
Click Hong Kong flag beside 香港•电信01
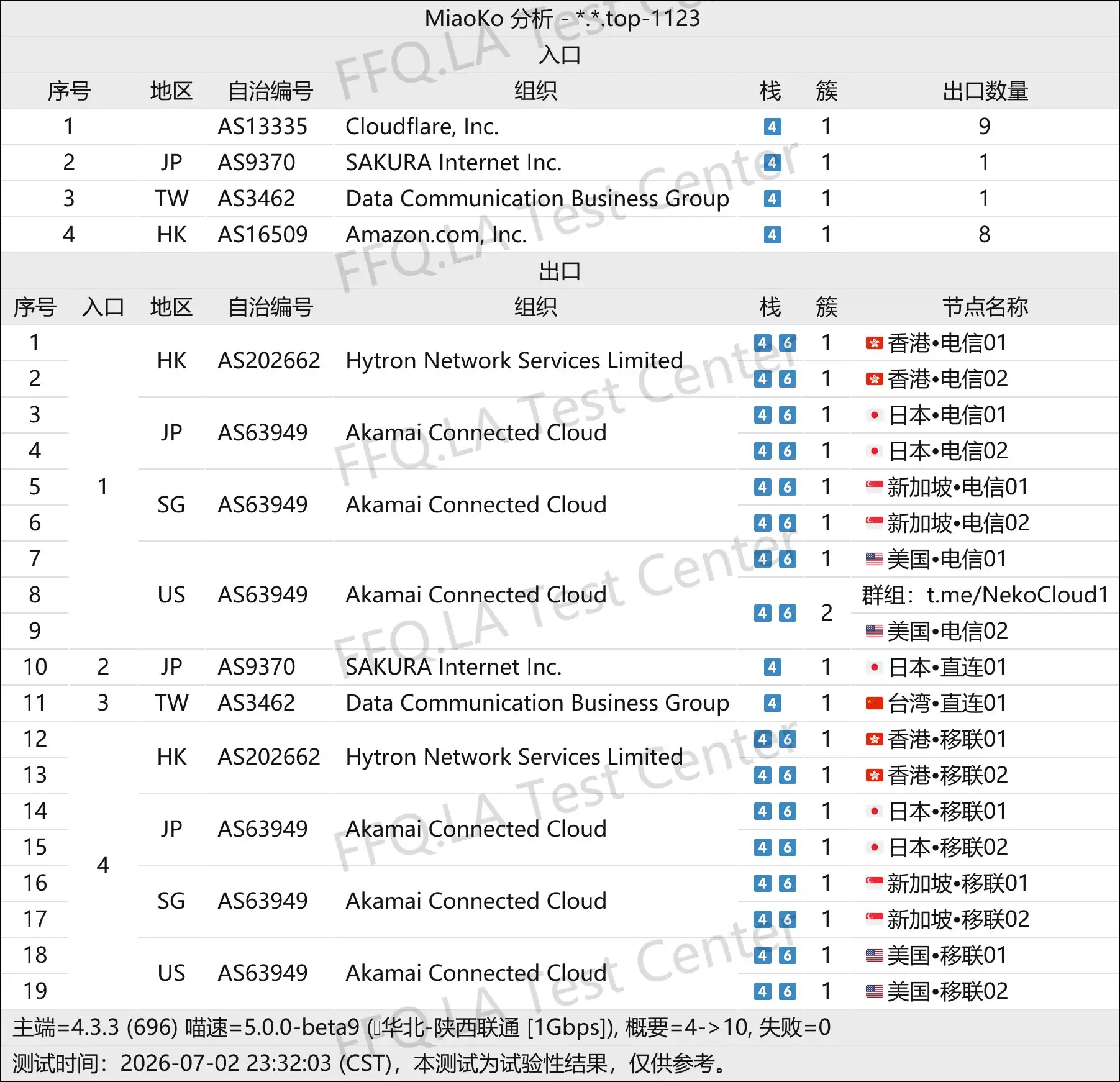(874, 343)
